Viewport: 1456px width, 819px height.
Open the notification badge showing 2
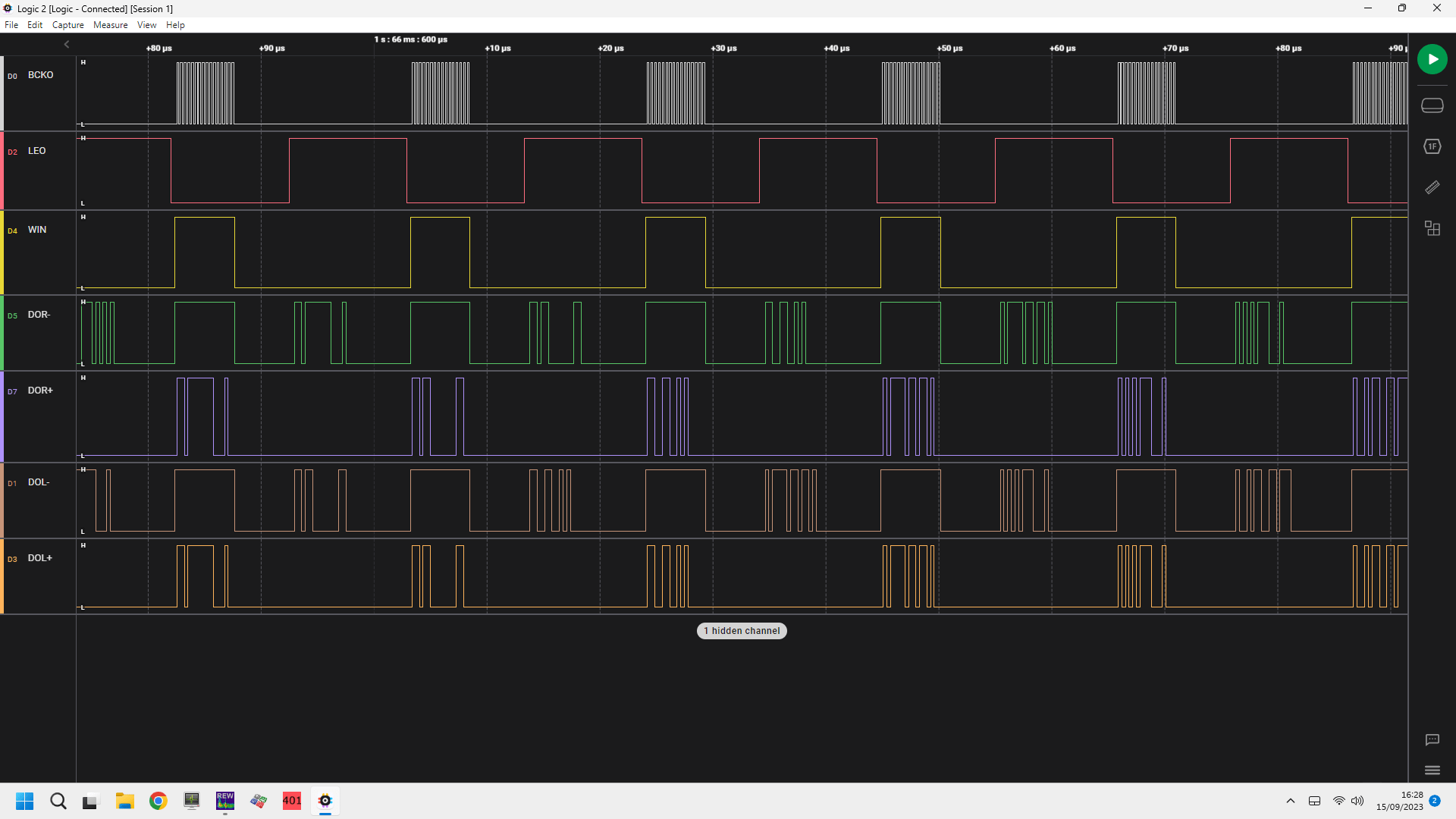pyautogui.click(x=1435, y=801)
